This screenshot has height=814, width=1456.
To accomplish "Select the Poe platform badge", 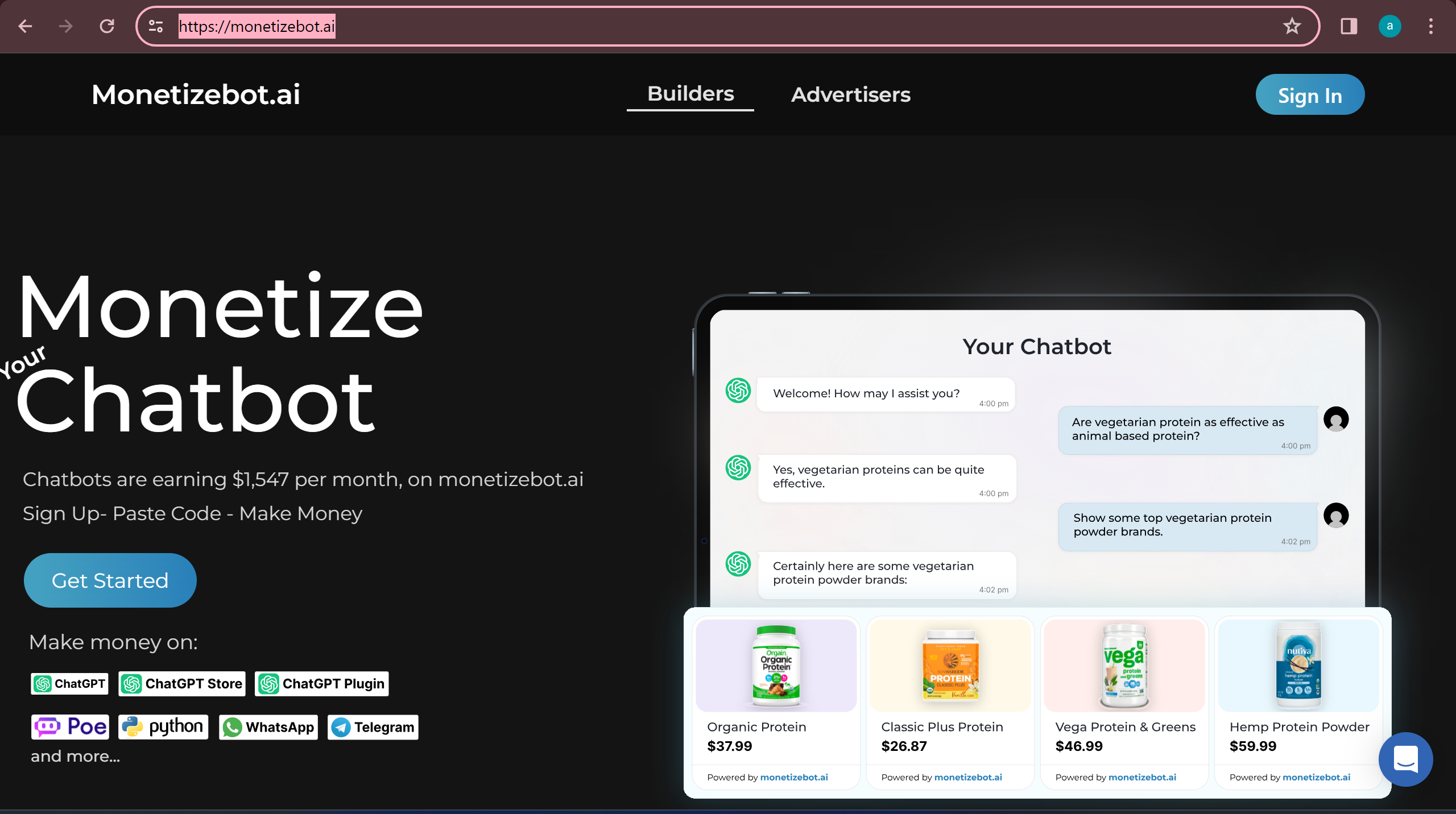I will point(70,726).
